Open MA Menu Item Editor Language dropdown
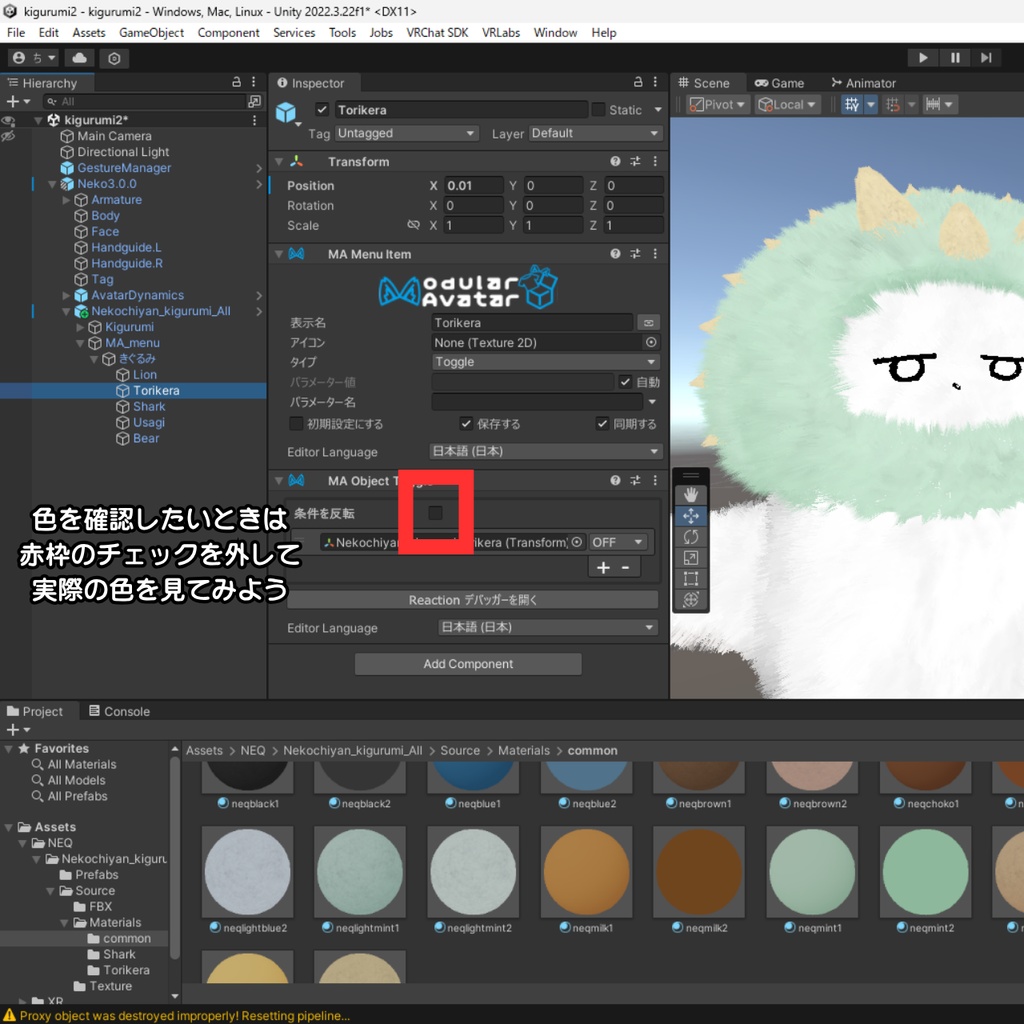 (x=546, y=451)
